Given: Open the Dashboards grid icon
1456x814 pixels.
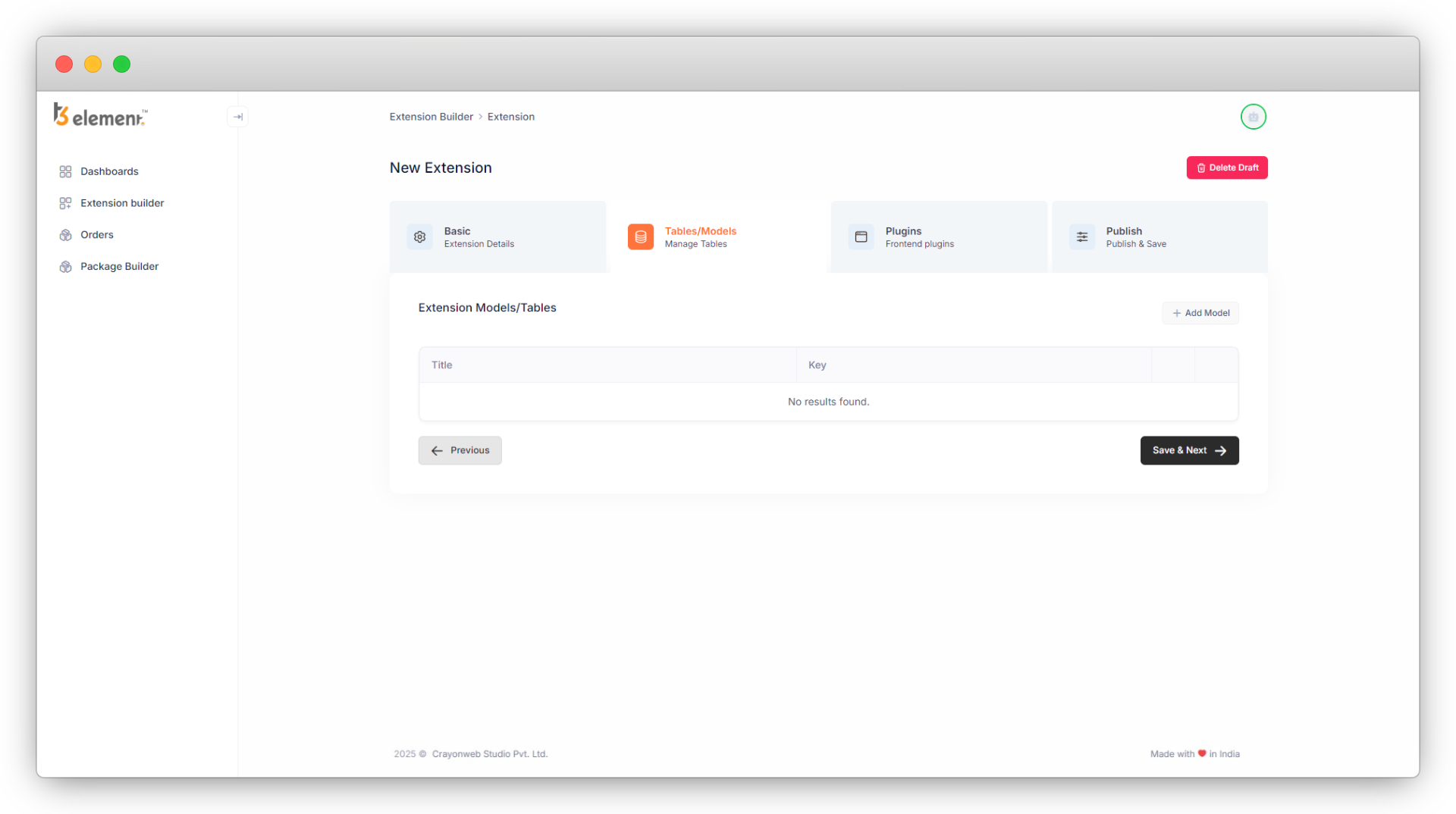Looking at the screenshot, I should (x=65, y=171).
